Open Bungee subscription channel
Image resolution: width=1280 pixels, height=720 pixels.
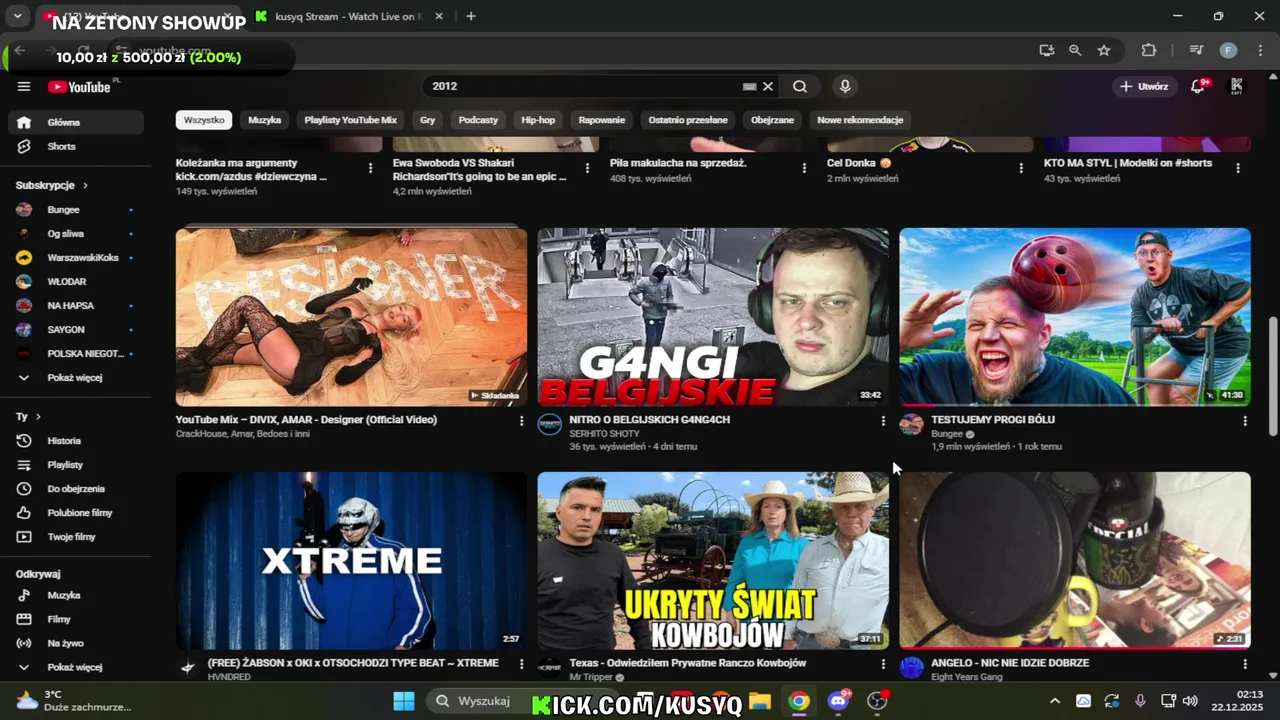(76, 210)
